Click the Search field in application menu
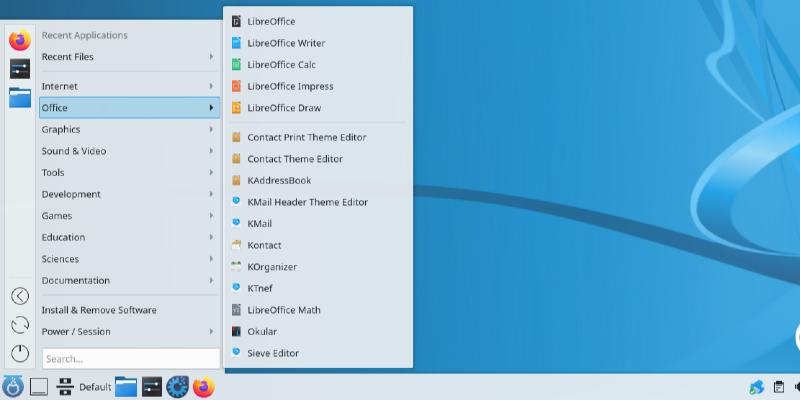The height and width of the screenshot is (400, 800). point(130,358)
